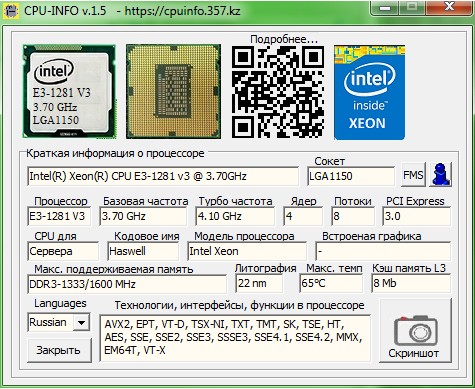Click the full processor name field
Image resolution: width=475 pixels, height=389 pixels.
point(163,176)
